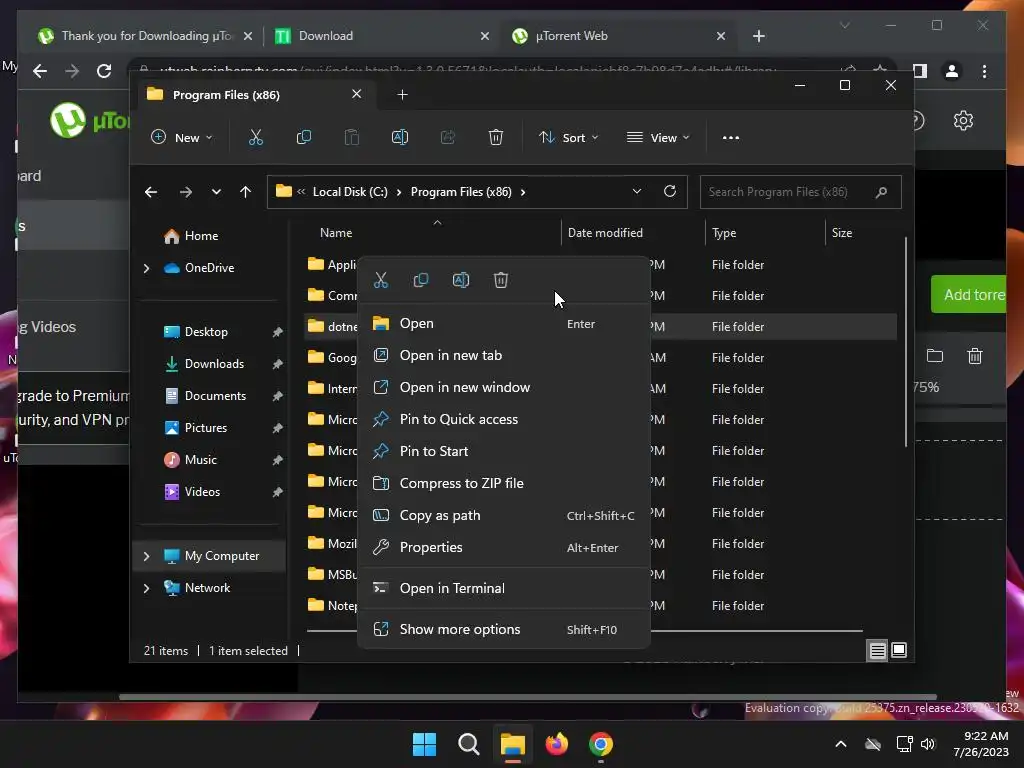Screen dimensions: 1024x768
Task: Close the Program Files (x86) tab
Action: pos(357,94)
